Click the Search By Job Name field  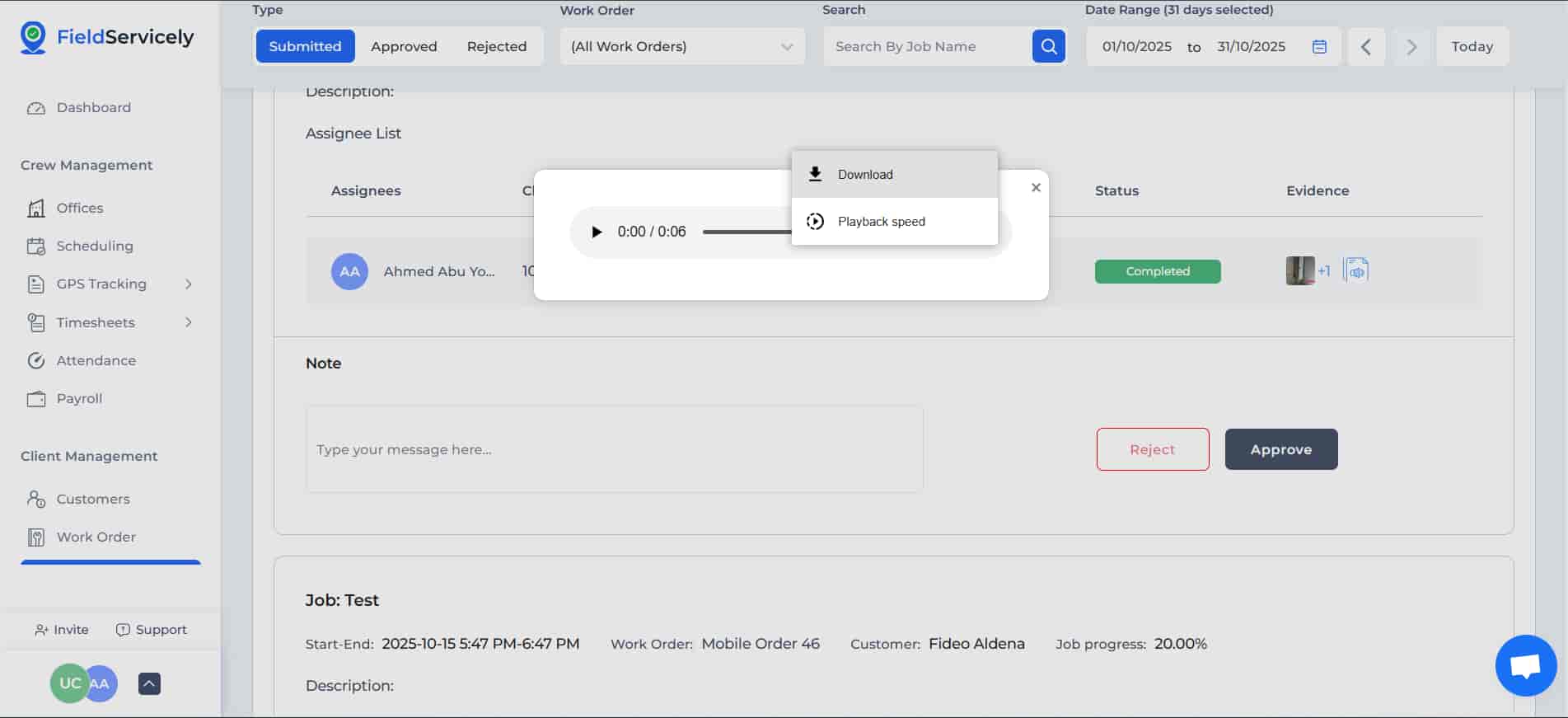(x=929, y=46)
